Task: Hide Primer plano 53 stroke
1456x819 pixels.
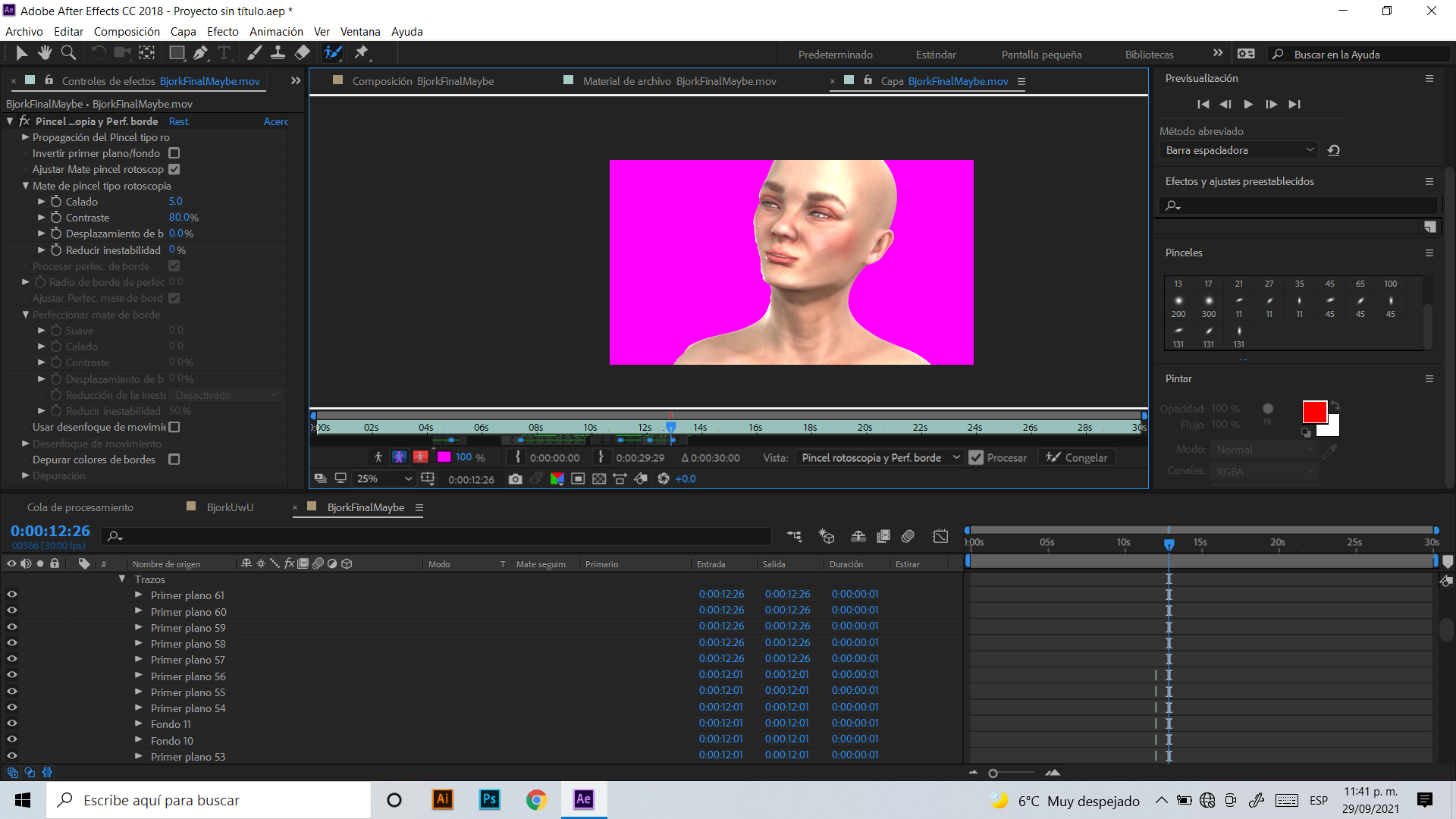Action: pyautogui.click(x=11, y=757)
